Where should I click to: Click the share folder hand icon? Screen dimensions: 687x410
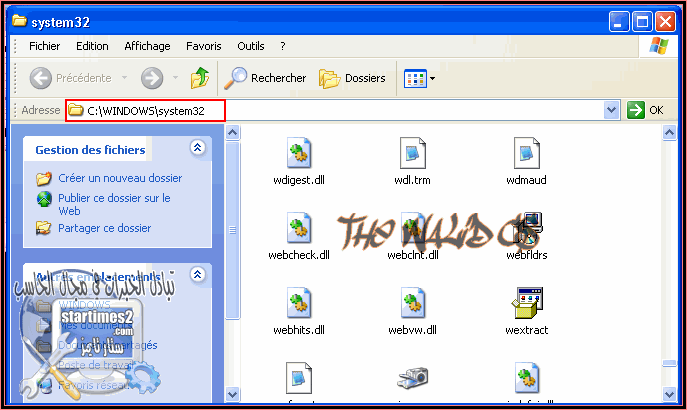click(x=43, y=228)
